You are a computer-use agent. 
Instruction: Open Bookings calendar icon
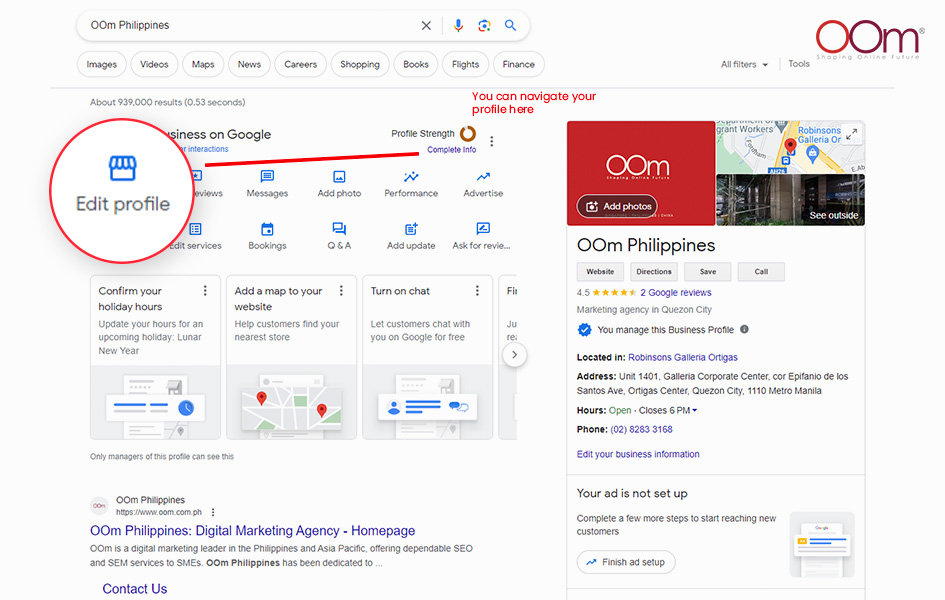[267, 229]
